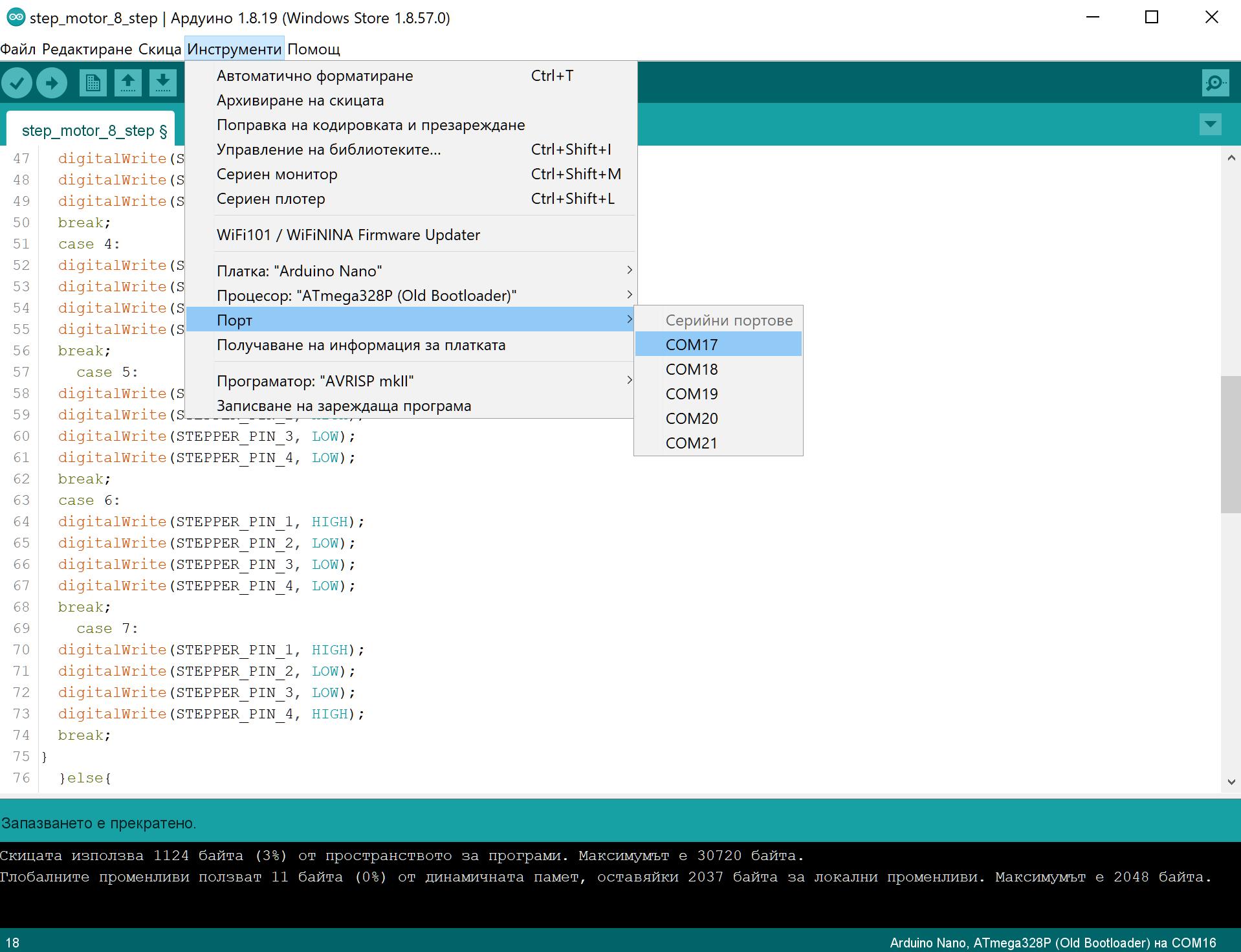Open the Скица menu

pyautogui.click(x=160, y=49)
